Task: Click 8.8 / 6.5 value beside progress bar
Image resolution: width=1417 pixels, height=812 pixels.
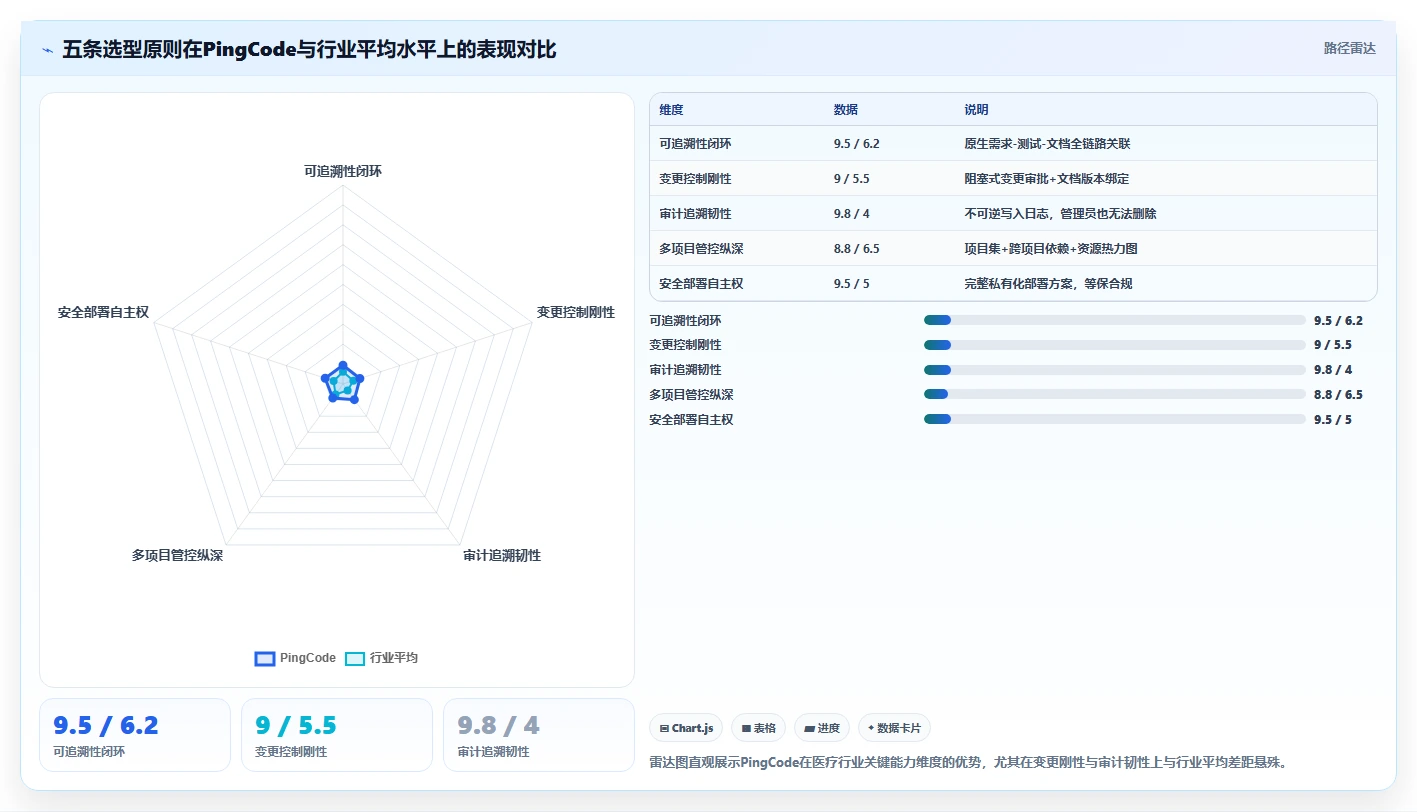Action: coord(1338,395)
